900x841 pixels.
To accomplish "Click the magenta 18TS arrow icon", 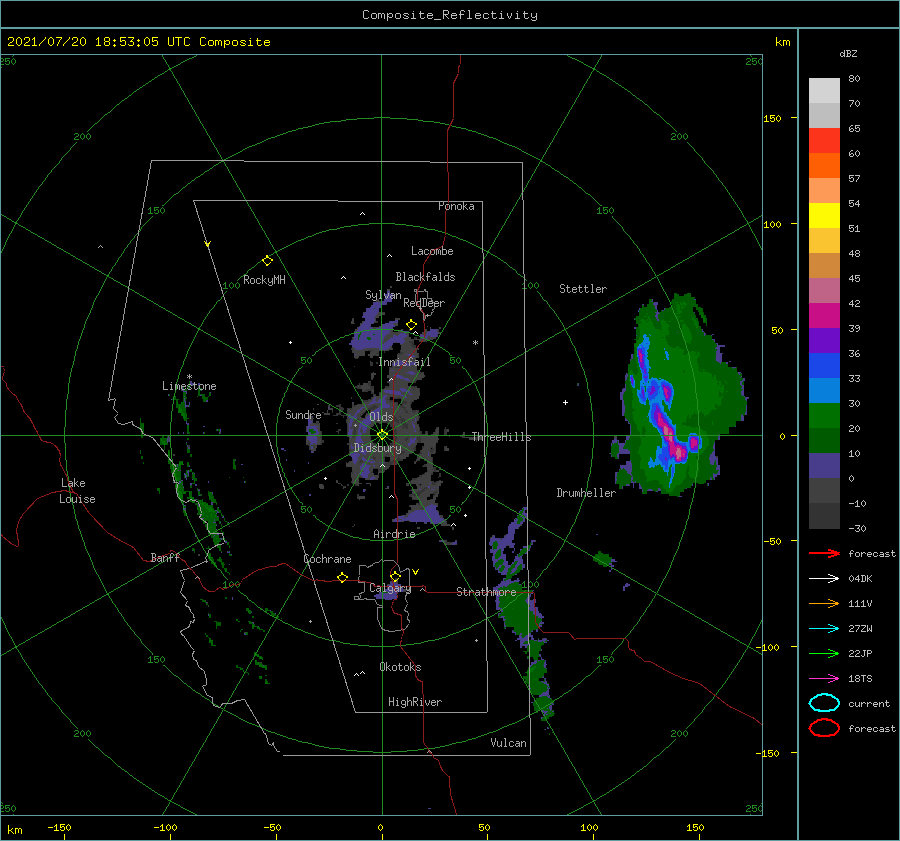I will coord(824,679).
